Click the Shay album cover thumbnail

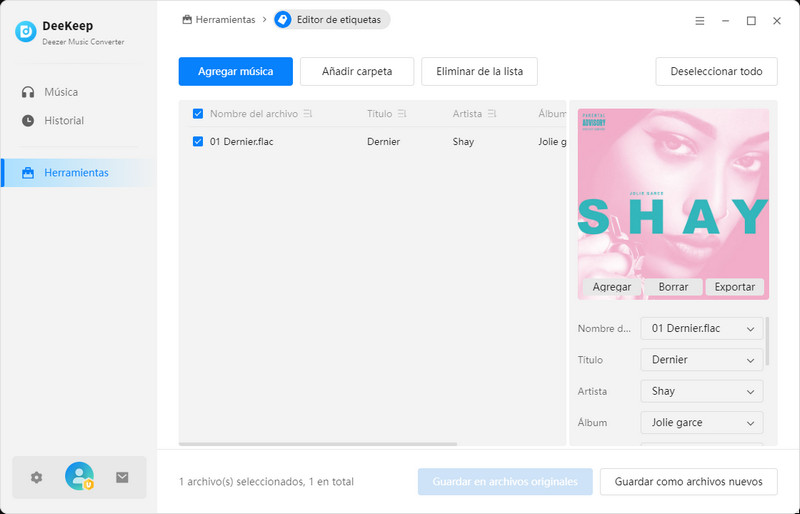(x=673, y=204)
